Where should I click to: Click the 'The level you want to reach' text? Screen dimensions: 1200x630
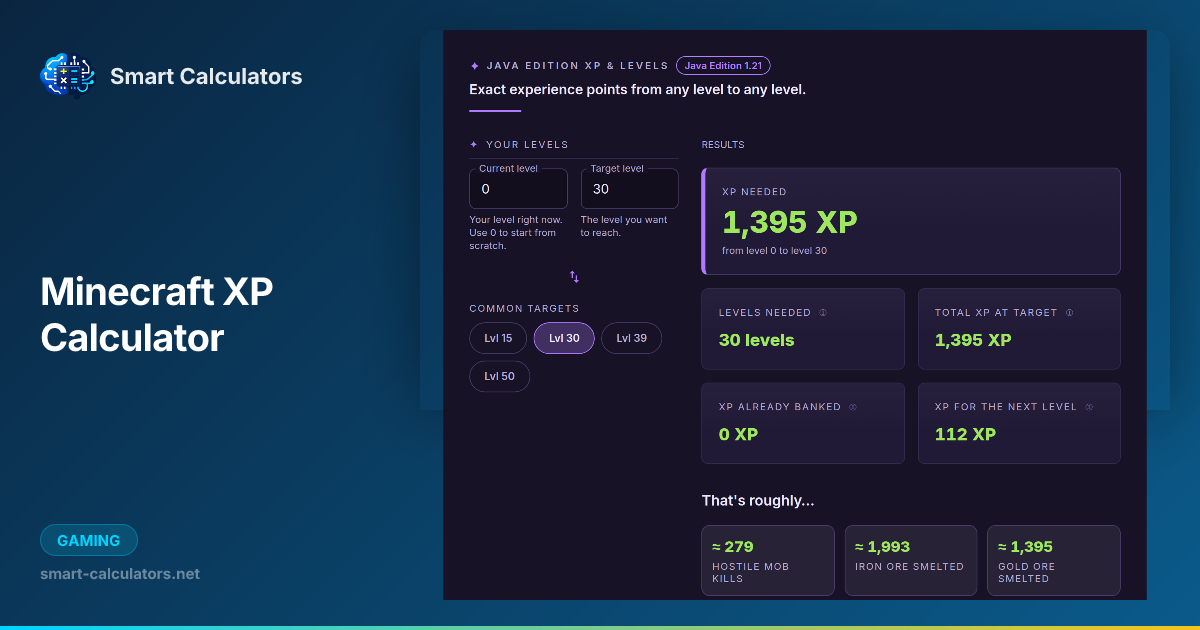tap(624, 226)
